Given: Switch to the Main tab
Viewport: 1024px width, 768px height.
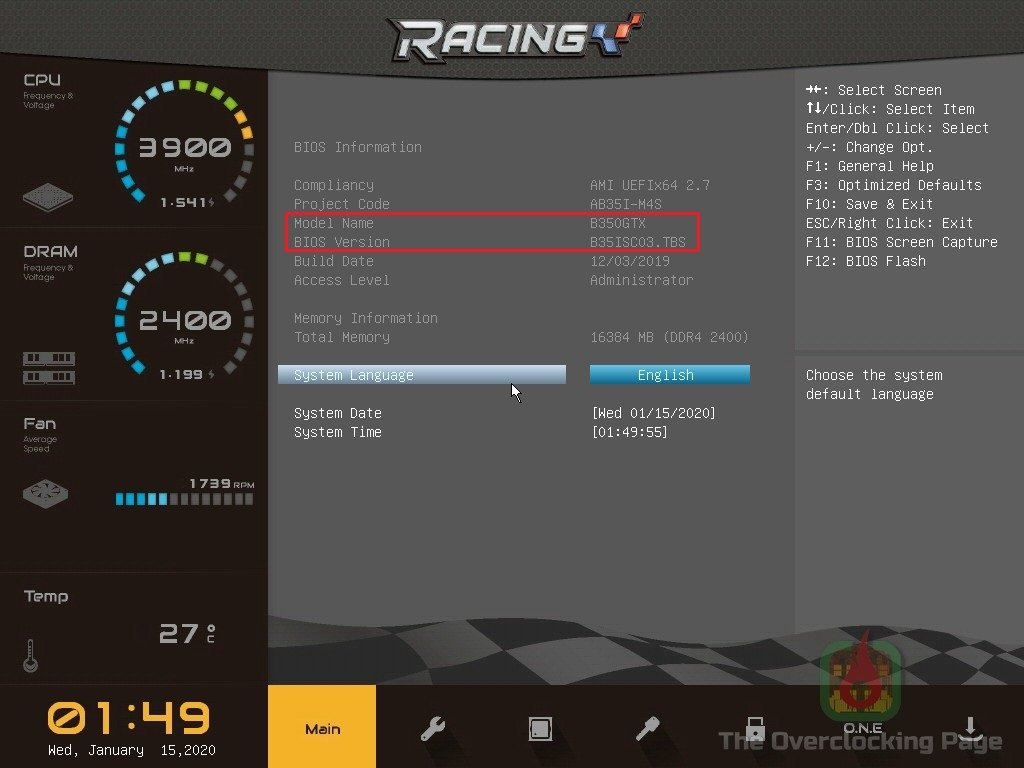Looking at the screenshot, I should pyautogui.click(x=322, y=729).
